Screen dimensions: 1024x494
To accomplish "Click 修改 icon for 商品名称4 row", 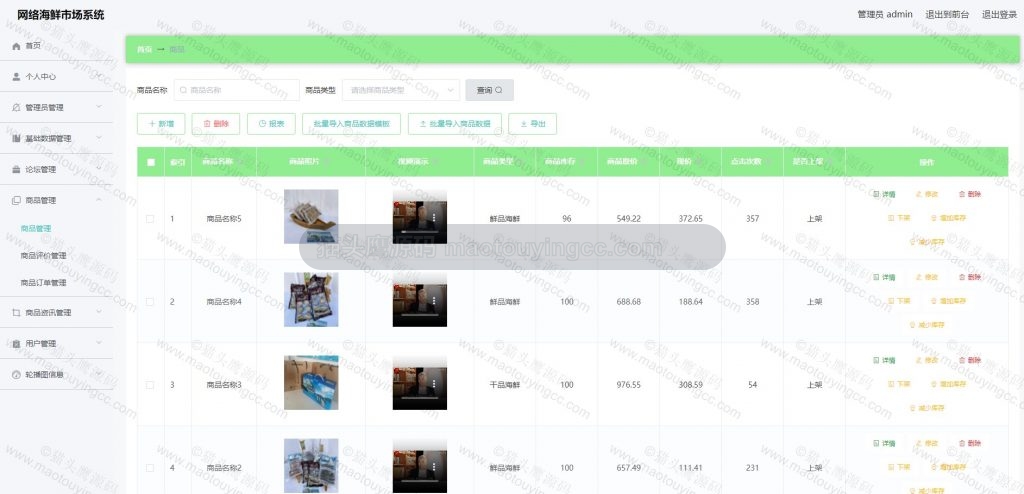I will [x=919, y=277].
